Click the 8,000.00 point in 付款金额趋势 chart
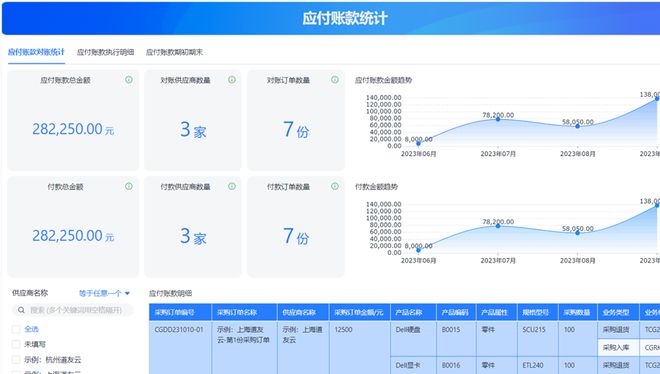The image size is (660, 374). point(418,250)
